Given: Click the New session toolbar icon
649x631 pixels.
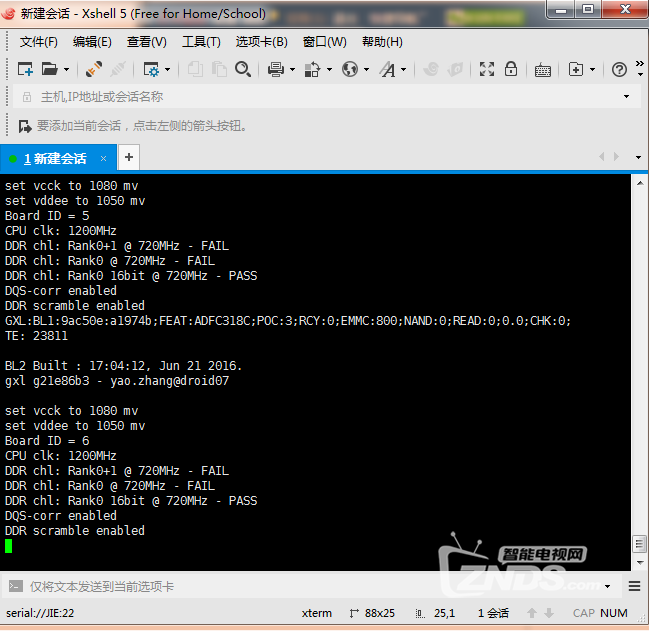Looking at the screenshot, I should pos(25,70).
